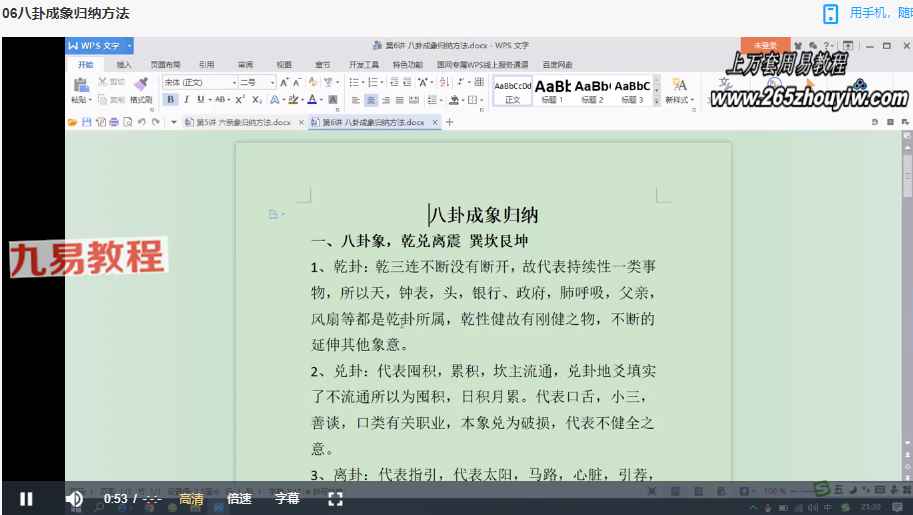Toggle bold formatting
This screenshot has height=515, width=913.
pyautogui.click(x=171, y=100)
